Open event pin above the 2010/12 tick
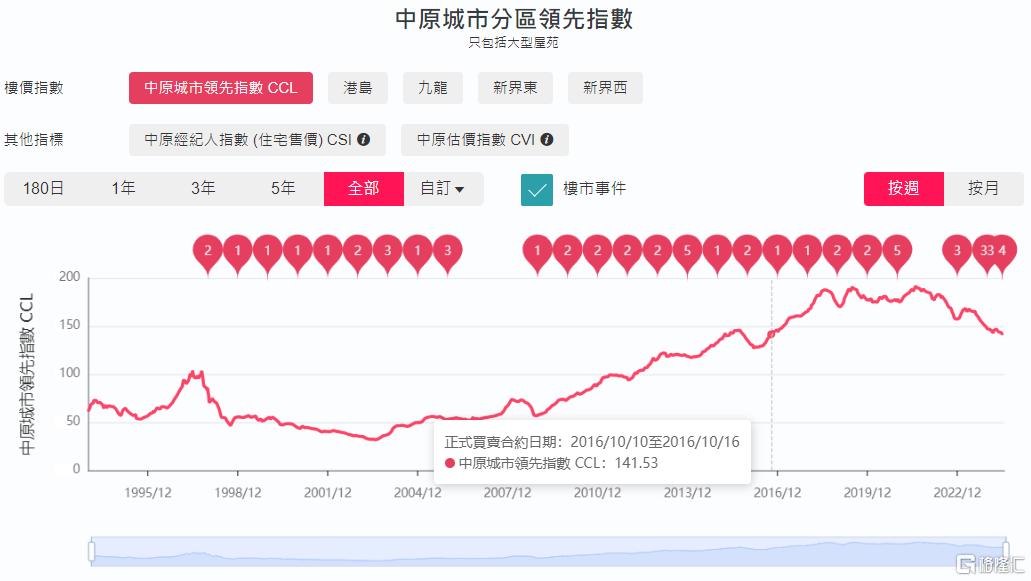Image resolution: width=1031 pixels, height=581 pixels. coord(597,254)
